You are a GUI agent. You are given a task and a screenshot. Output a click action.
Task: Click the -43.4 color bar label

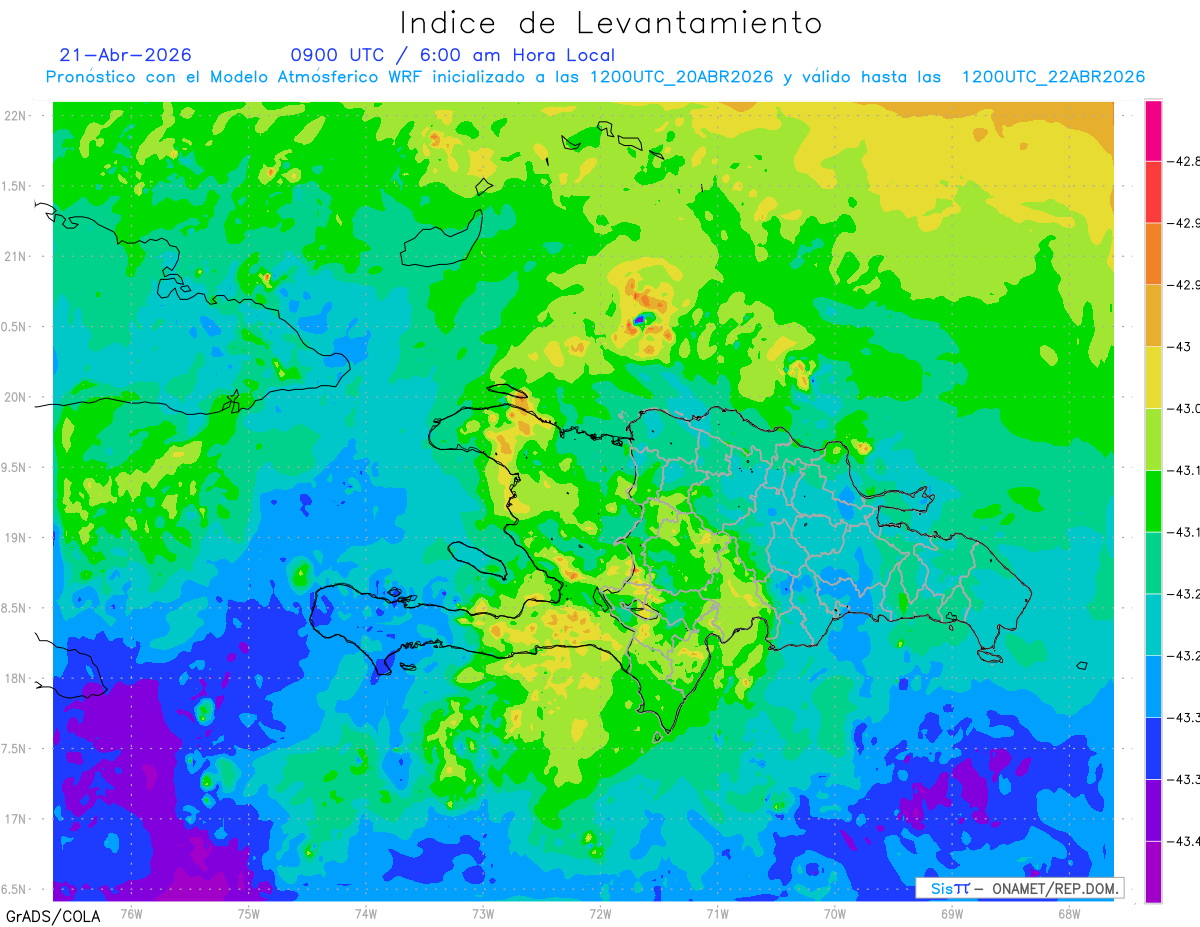click(x=1184, y=841)
